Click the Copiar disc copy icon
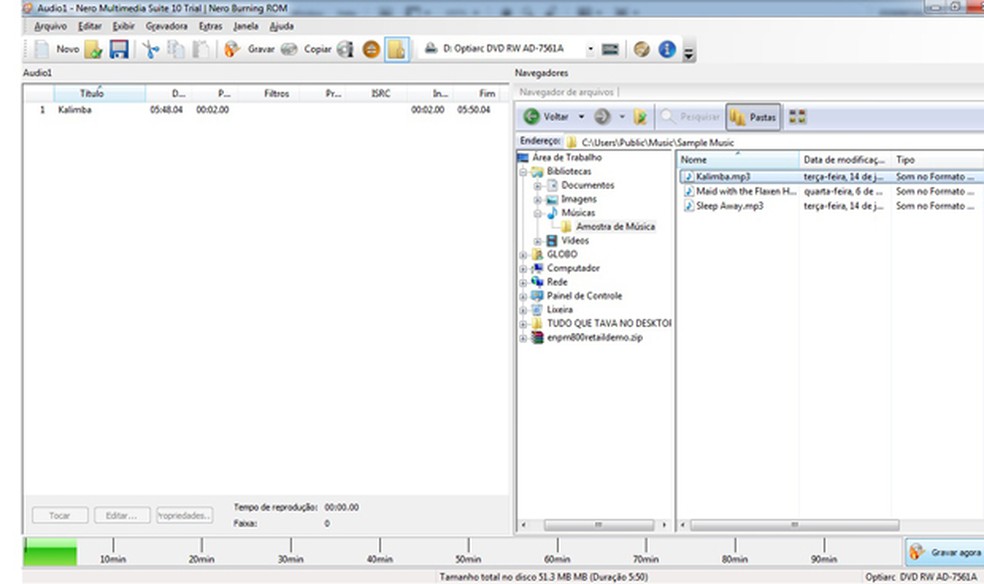This screenshot has height=584, width=984. 289,49
